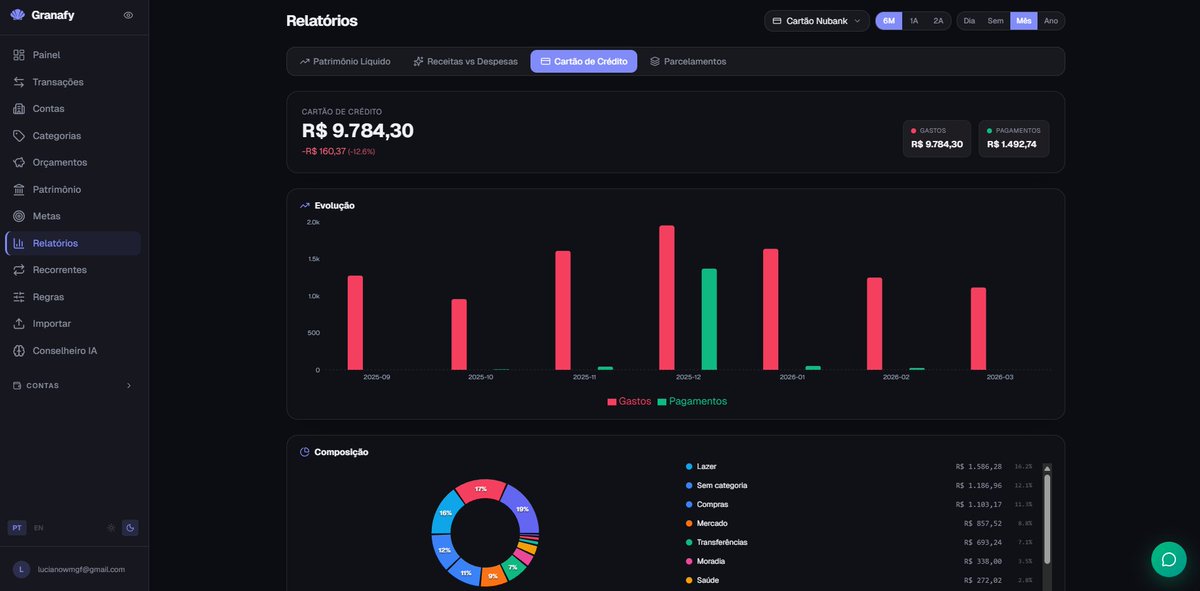Click the 19% donut chart segment
Image resolution: width=1200 pixels, height=591 pixels.
coord(522,508)
